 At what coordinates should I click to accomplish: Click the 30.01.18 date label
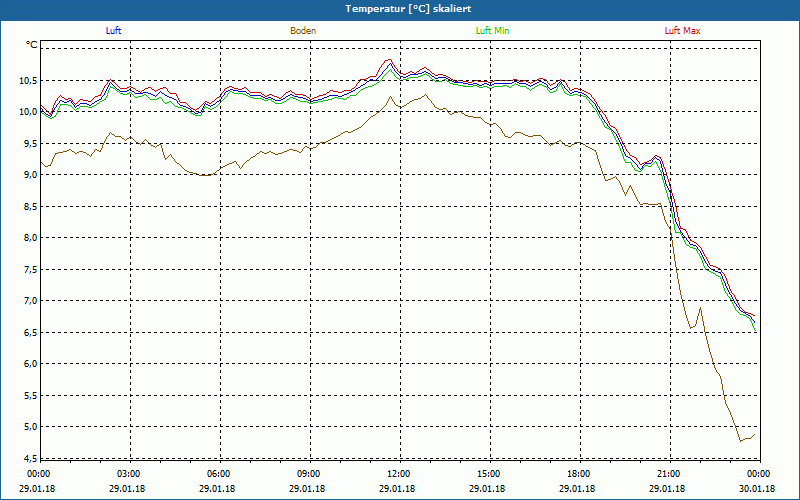tap(757, 489)
